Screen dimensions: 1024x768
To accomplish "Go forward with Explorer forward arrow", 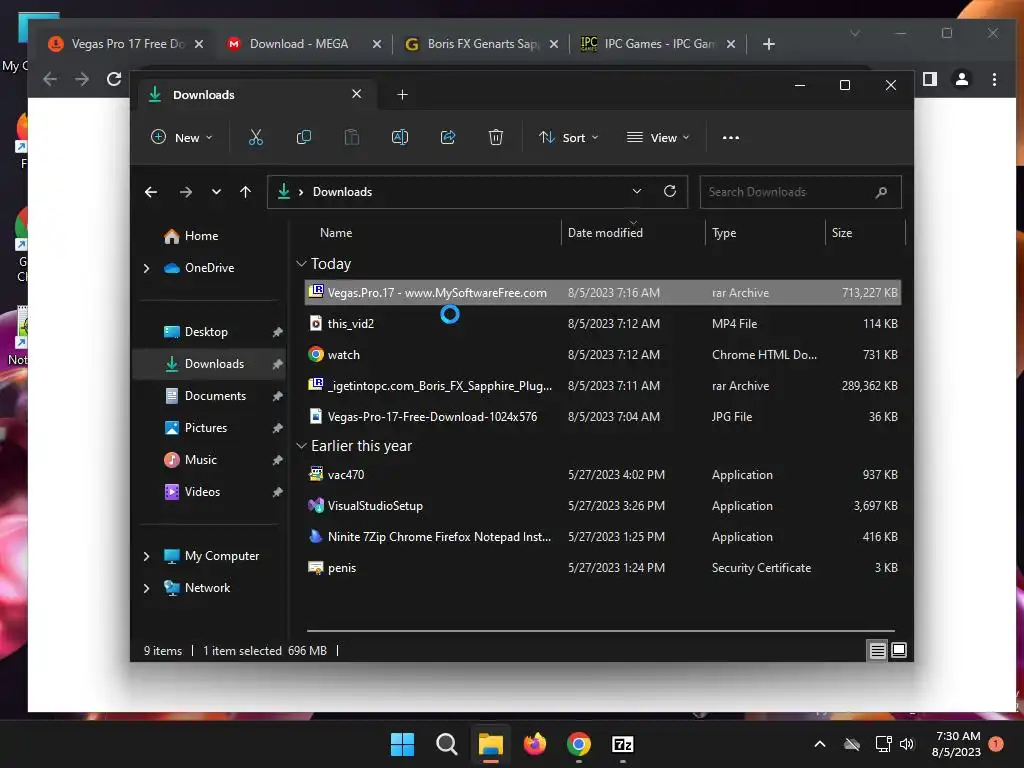I will pyautogui.click(x=186, y=192).
